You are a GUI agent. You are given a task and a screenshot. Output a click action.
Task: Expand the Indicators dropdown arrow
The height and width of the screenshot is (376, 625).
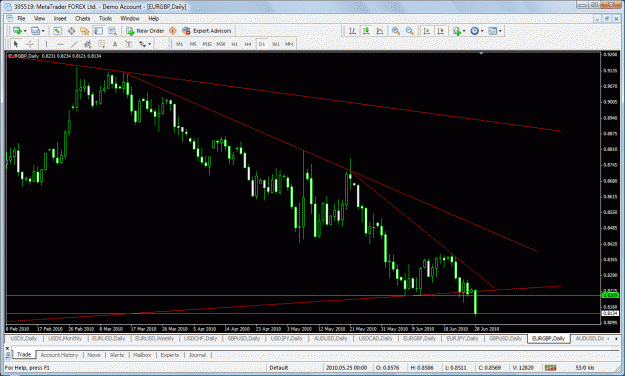[464, 31]
